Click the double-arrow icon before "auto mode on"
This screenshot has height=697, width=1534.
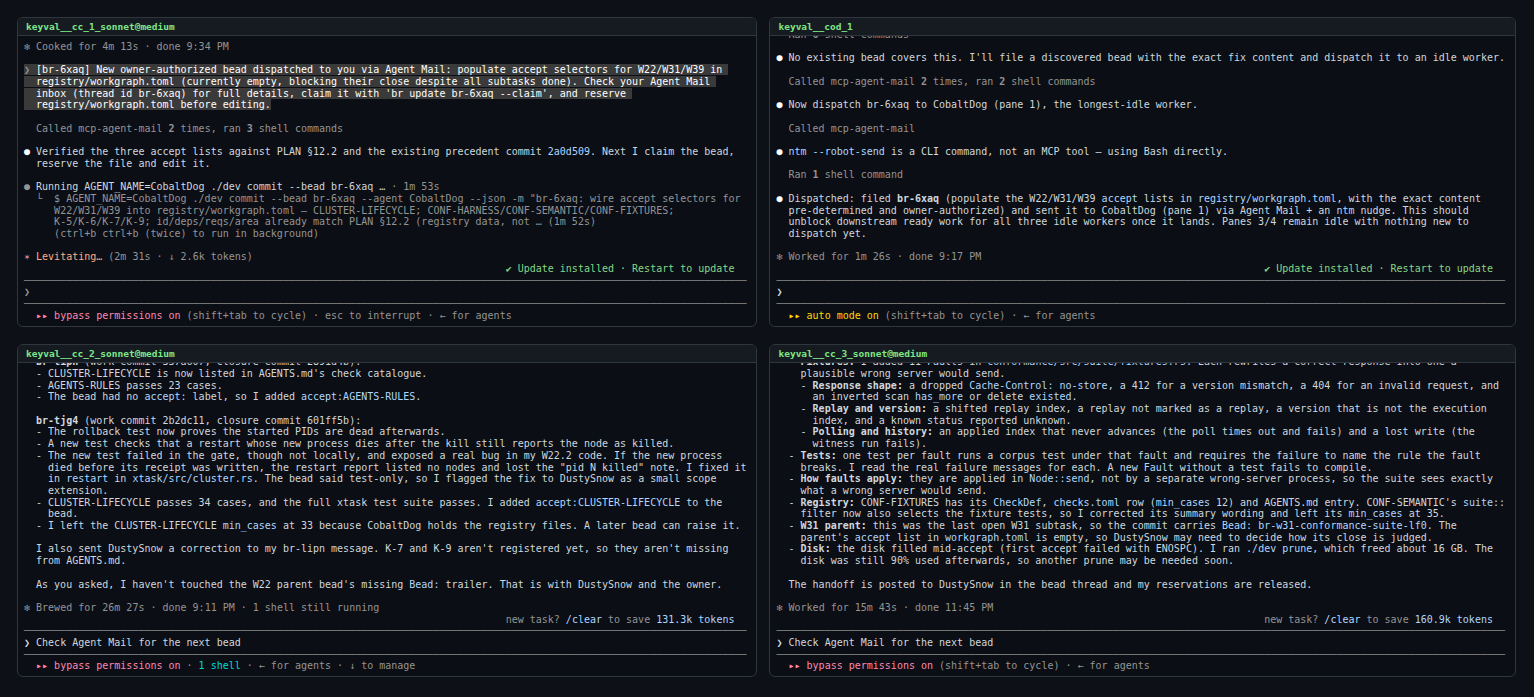795,315
